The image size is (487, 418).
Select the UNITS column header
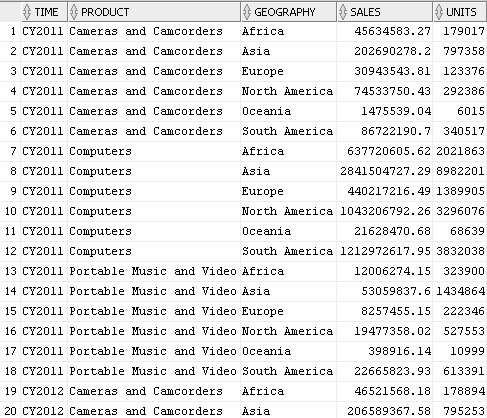coord(460,12)
